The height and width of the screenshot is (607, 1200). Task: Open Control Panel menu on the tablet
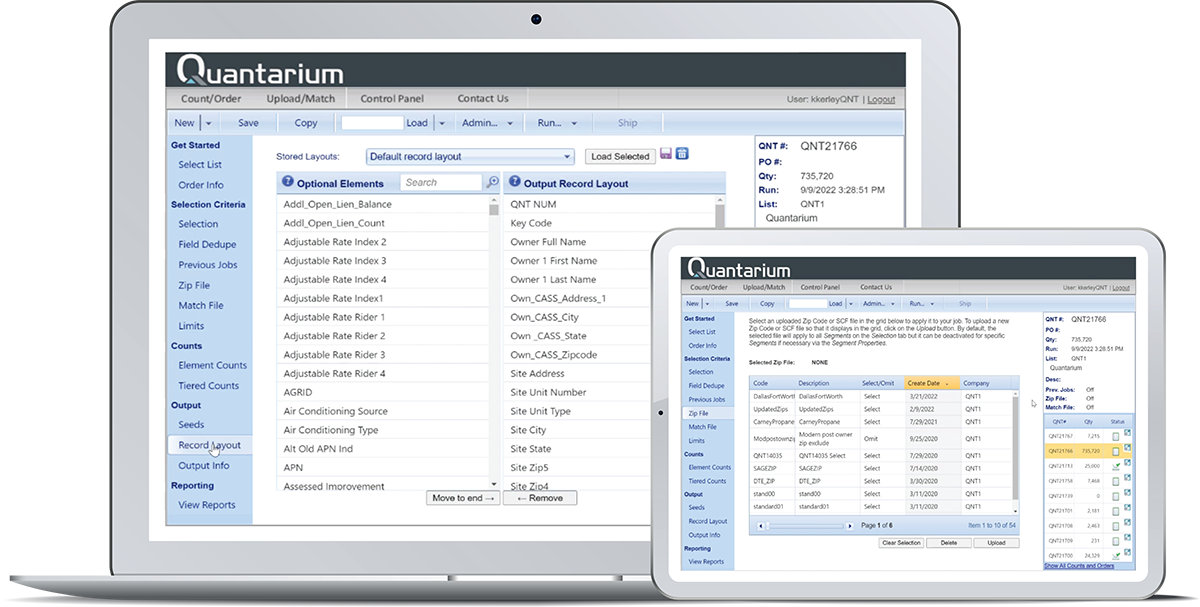[820, 287]
